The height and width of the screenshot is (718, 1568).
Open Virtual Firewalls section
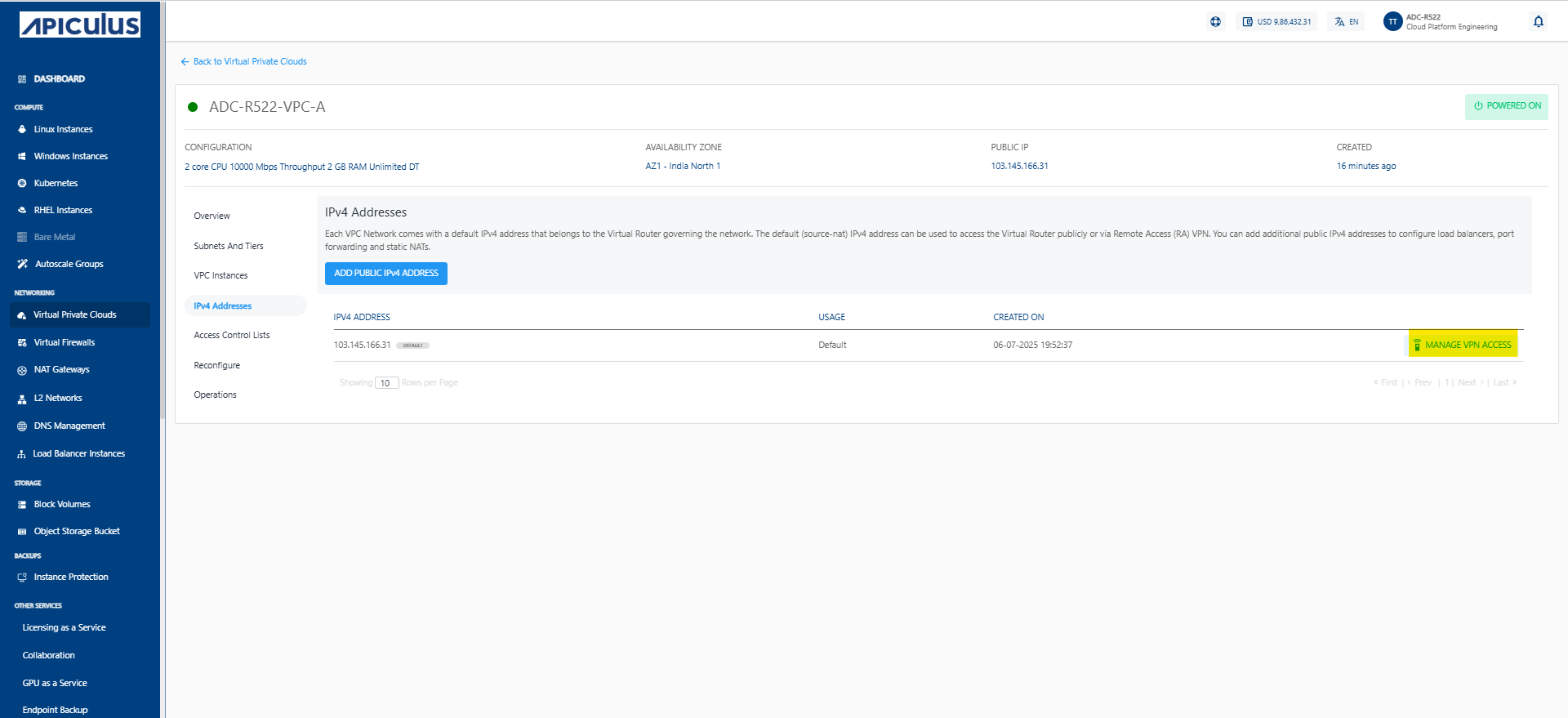64,343
